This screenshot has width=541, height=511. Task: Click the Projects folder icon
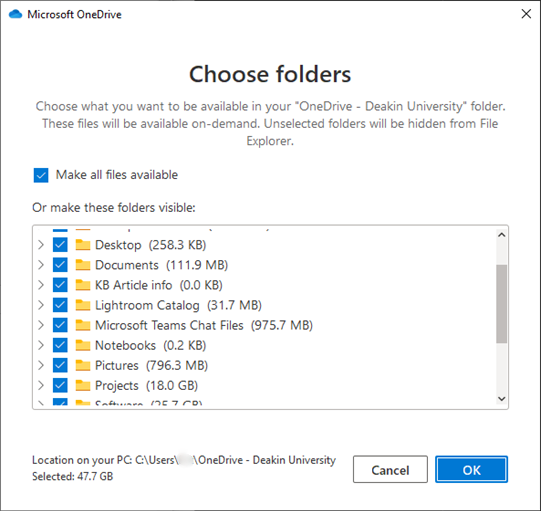pyautogui.click(x=83, y=385)
